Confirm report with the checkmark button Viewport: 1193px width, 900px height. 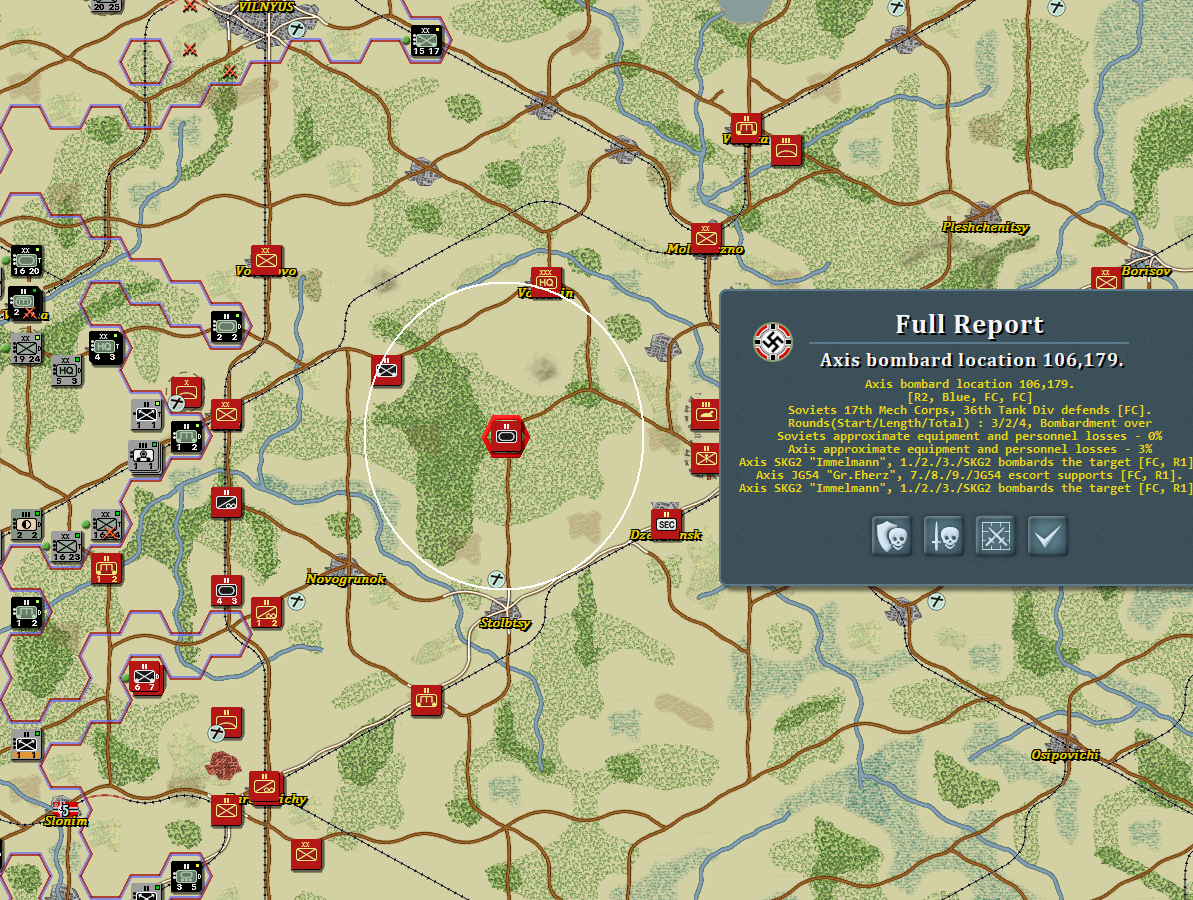click(1047, 536)
